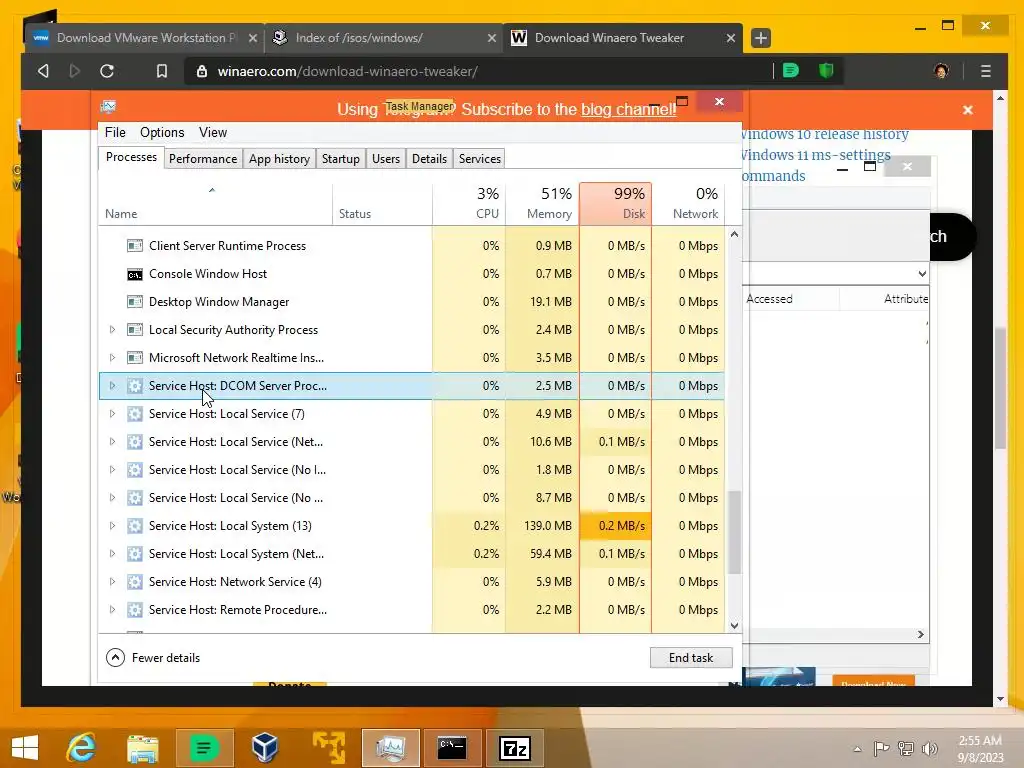Image resolution: width=1024 pixels, height=768 pixels.
Task: Click the browser page vertical scrollbar thumb
Action: 1000,389
